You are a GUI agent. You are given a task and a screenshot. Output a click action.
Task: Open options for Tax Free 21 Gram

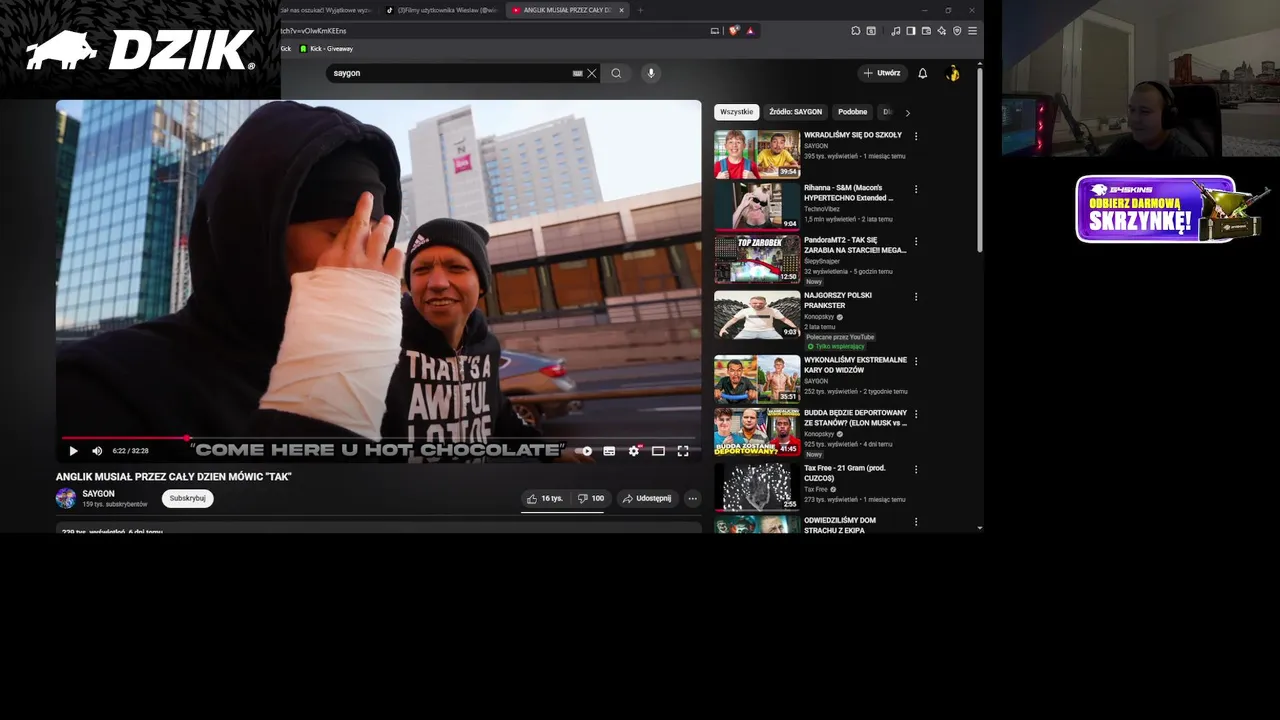[x=916, y=468]
